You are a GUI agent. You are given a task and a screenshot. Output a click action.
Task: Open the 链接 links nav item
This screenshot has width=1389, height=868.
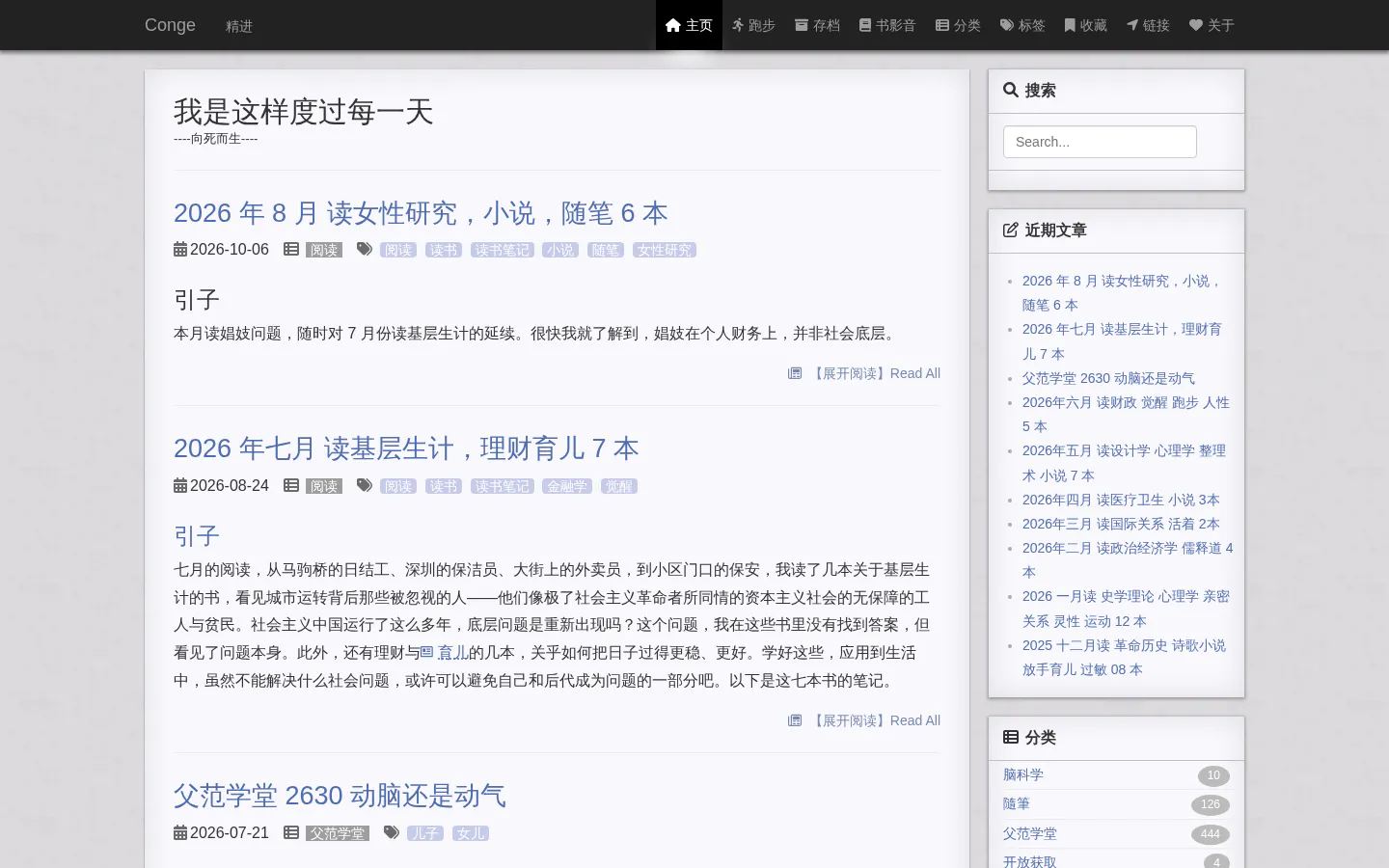[1148, 25]
